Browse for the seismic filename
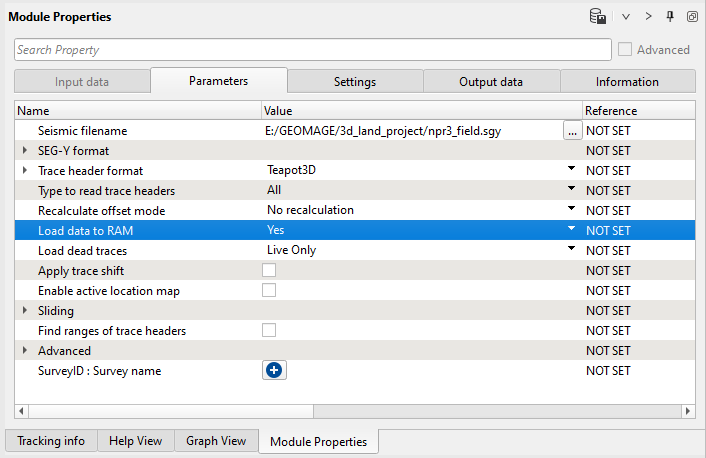 coord(572,131)
